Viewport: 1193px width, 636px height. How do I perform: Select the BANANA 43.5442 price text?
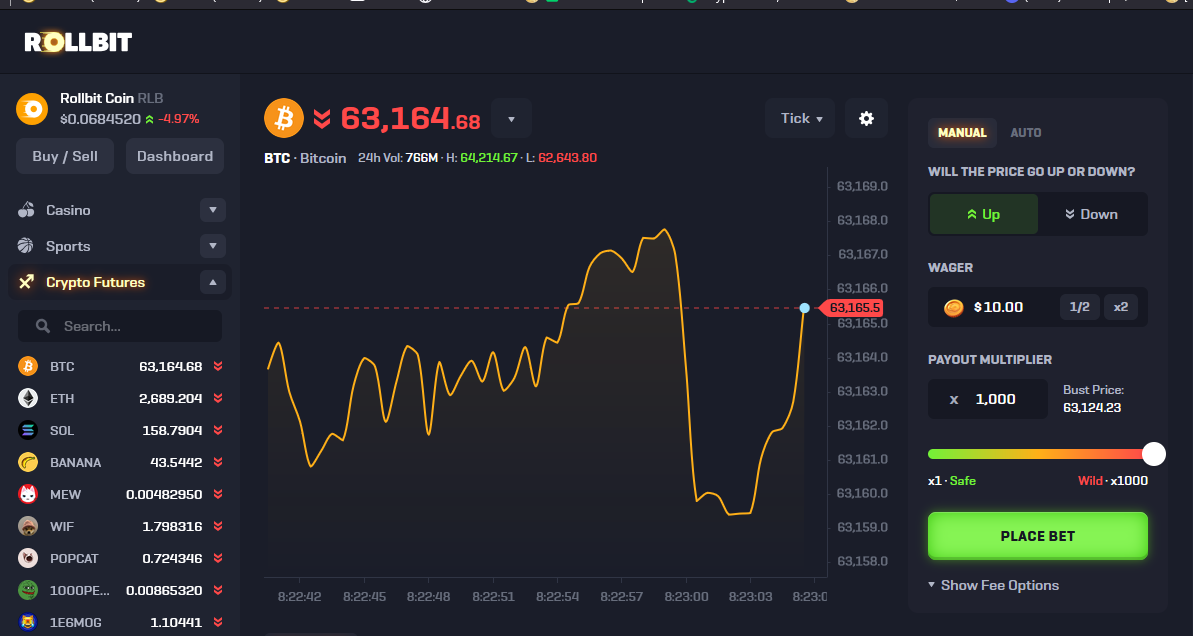tap(177, 462)
